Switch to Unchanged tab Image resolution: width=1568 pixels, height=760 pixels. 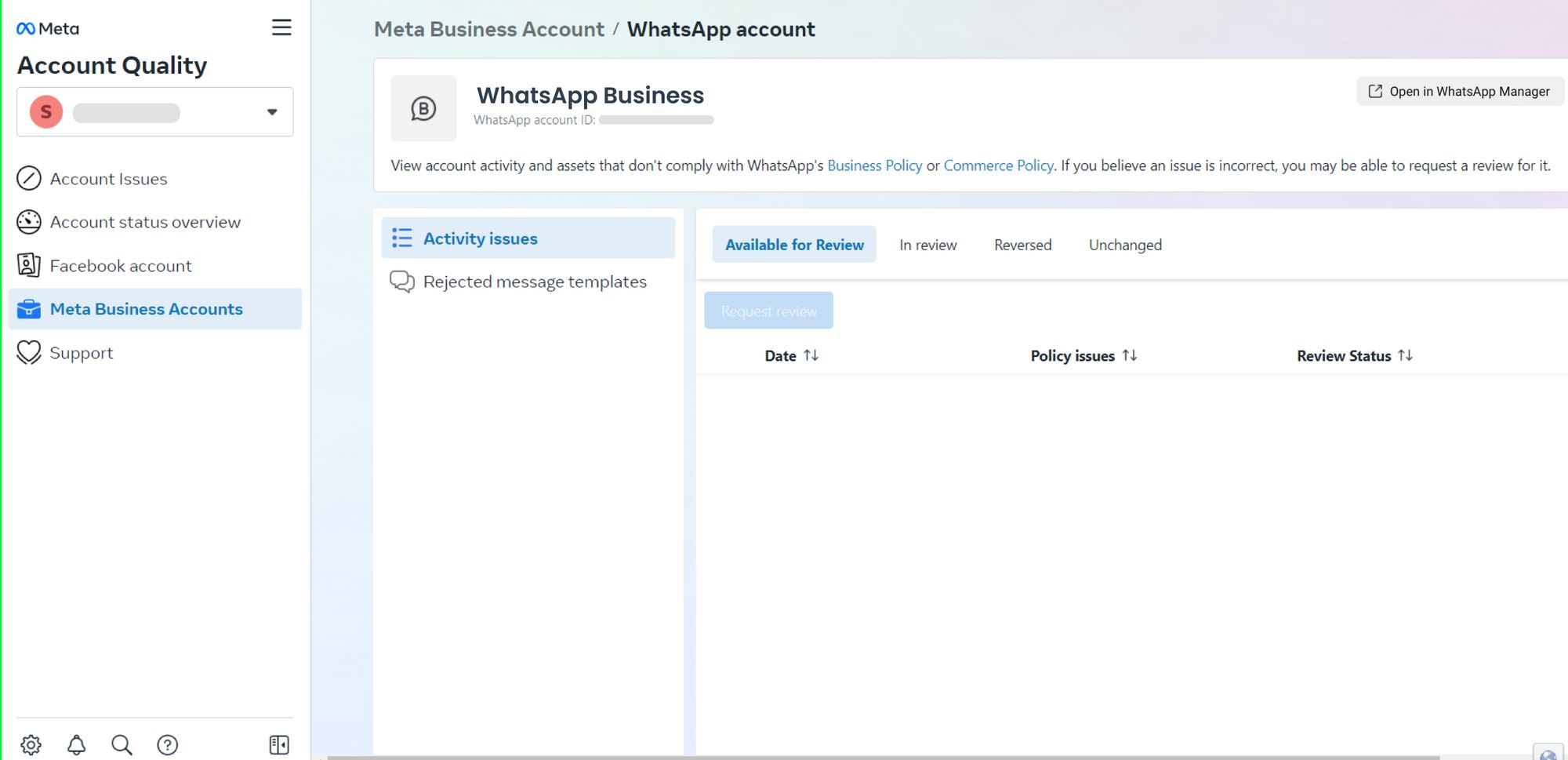pos(1125,245)
